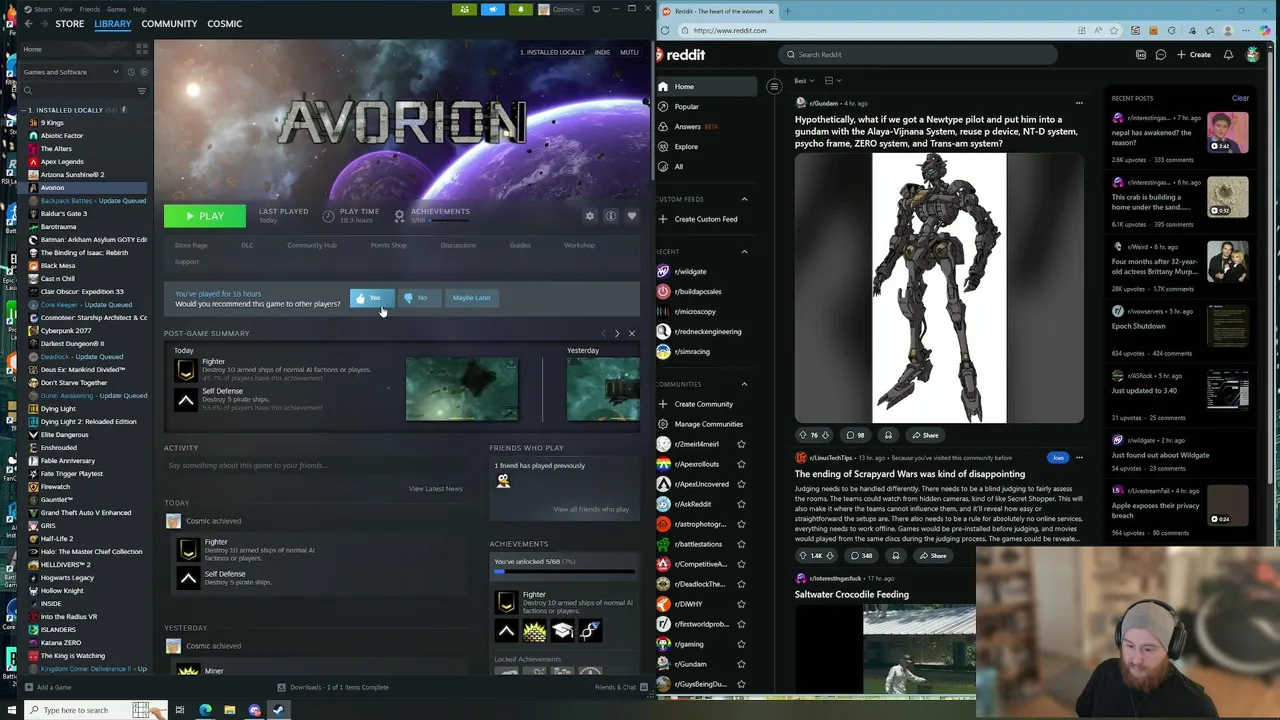Join r/LinusTechTips with Join button
This screenshot has width=1280, height=720.
[x=1057, y=458]
